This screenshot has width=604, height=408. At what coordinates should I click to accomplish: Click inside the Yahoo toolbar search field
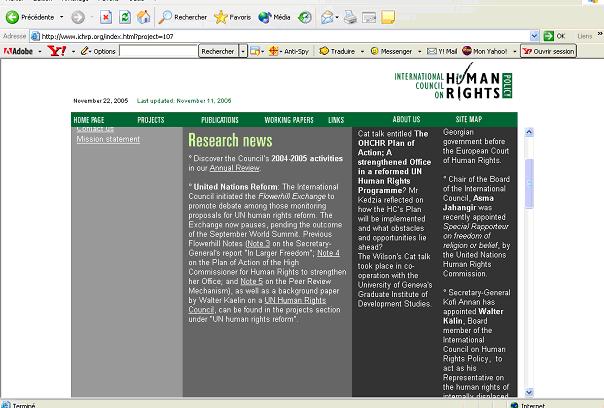tap(158, 51)
